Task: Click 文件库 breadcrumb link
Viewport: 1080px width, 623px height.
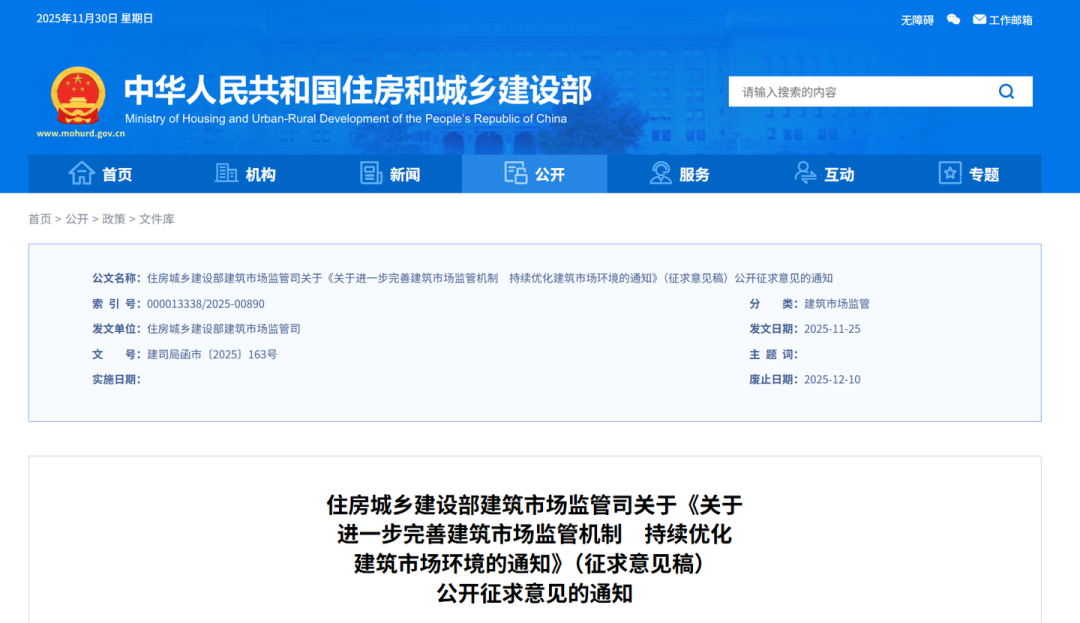Action: pos(156,219)
